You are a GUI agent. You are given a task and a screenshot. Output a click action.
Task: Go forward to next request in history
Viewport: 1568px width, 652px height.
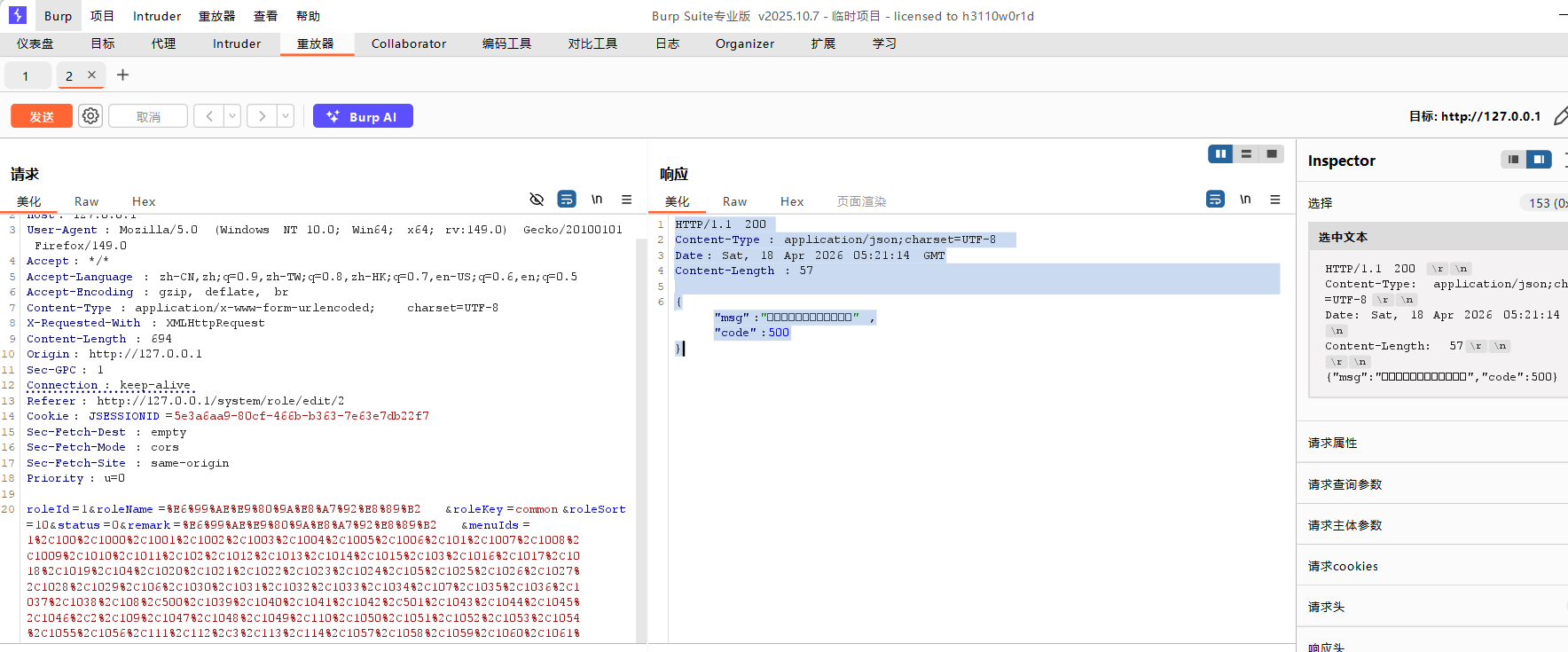click(x=262, y=116)
